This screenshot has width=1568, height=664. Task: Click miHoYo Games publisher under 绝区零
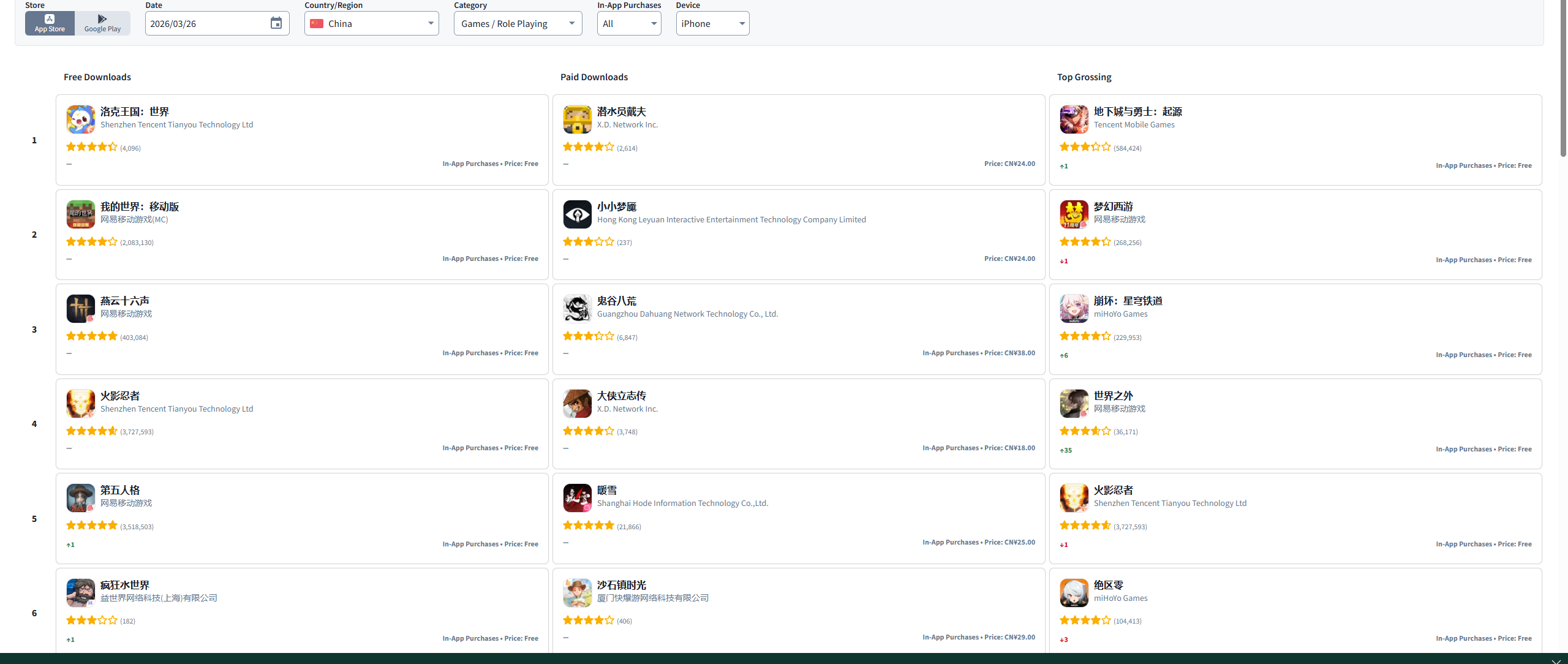[1120, 598]
